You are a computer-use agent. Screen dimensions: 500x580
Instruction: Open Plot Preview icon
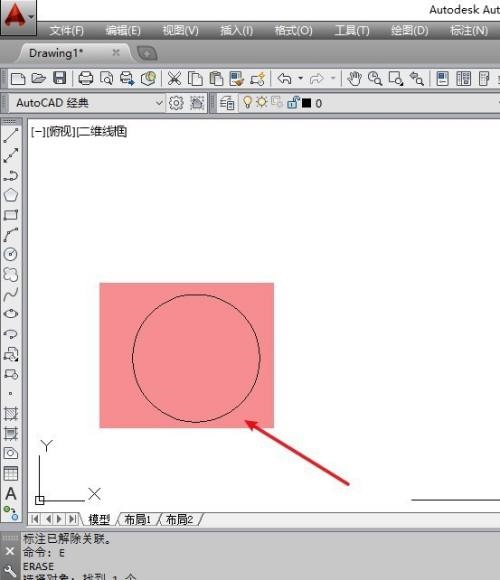(x=107, y=78)
